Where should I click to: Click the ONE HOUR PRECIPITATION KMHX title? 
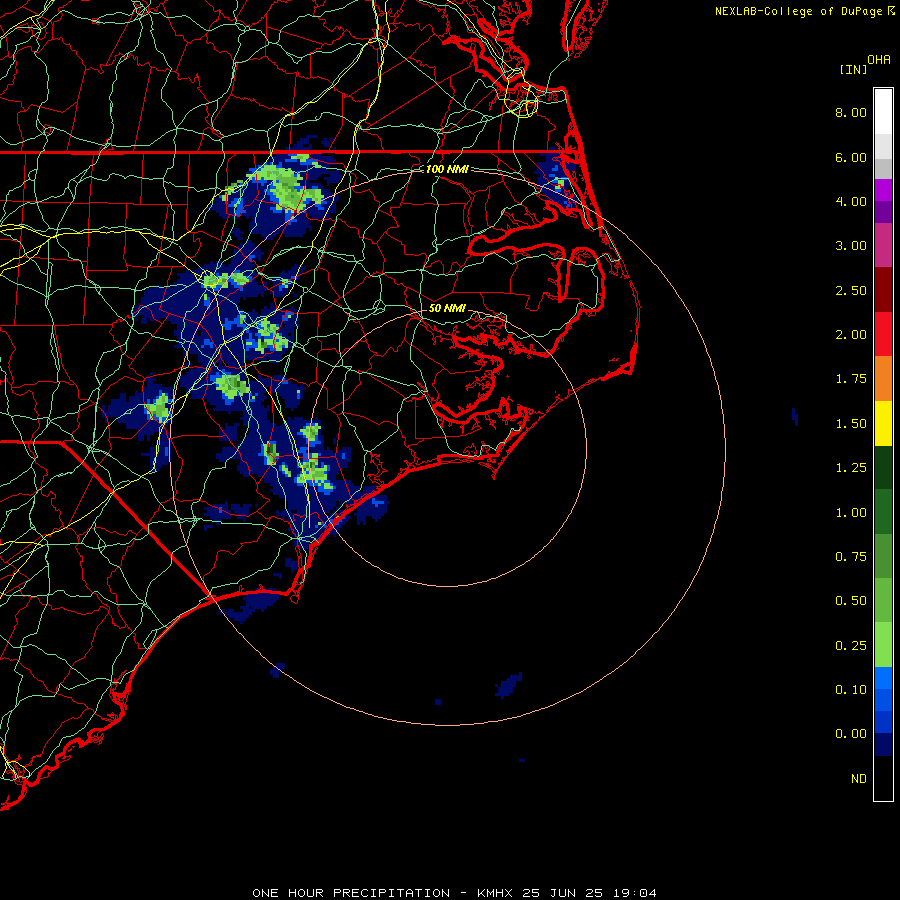point(454,893)
